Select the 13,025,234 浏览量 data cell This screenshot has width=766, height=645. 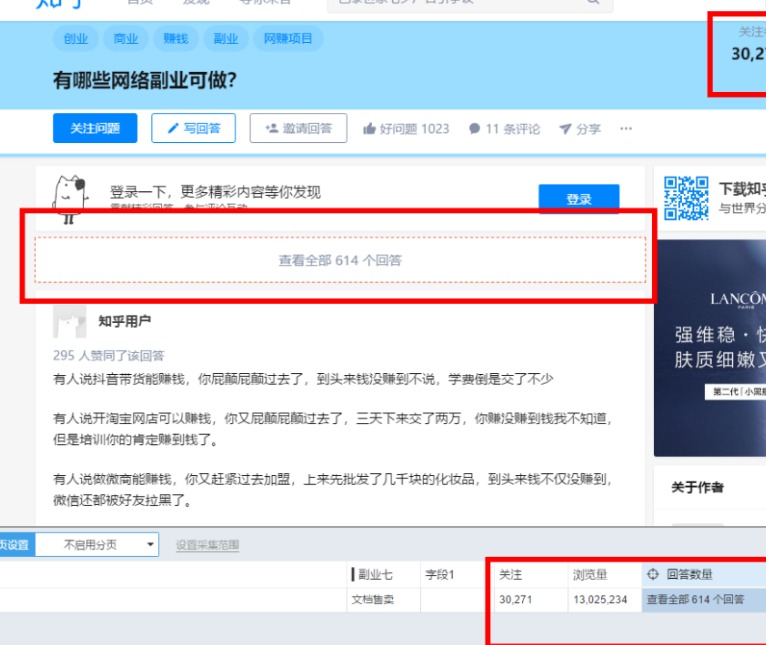tap(600, 600)
